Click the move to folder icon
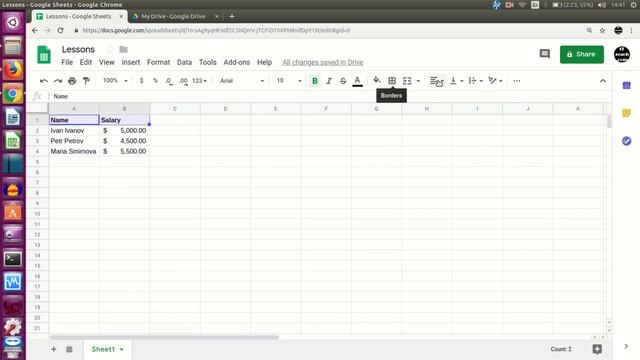640x360 pixels. click(x=124, y=49)
